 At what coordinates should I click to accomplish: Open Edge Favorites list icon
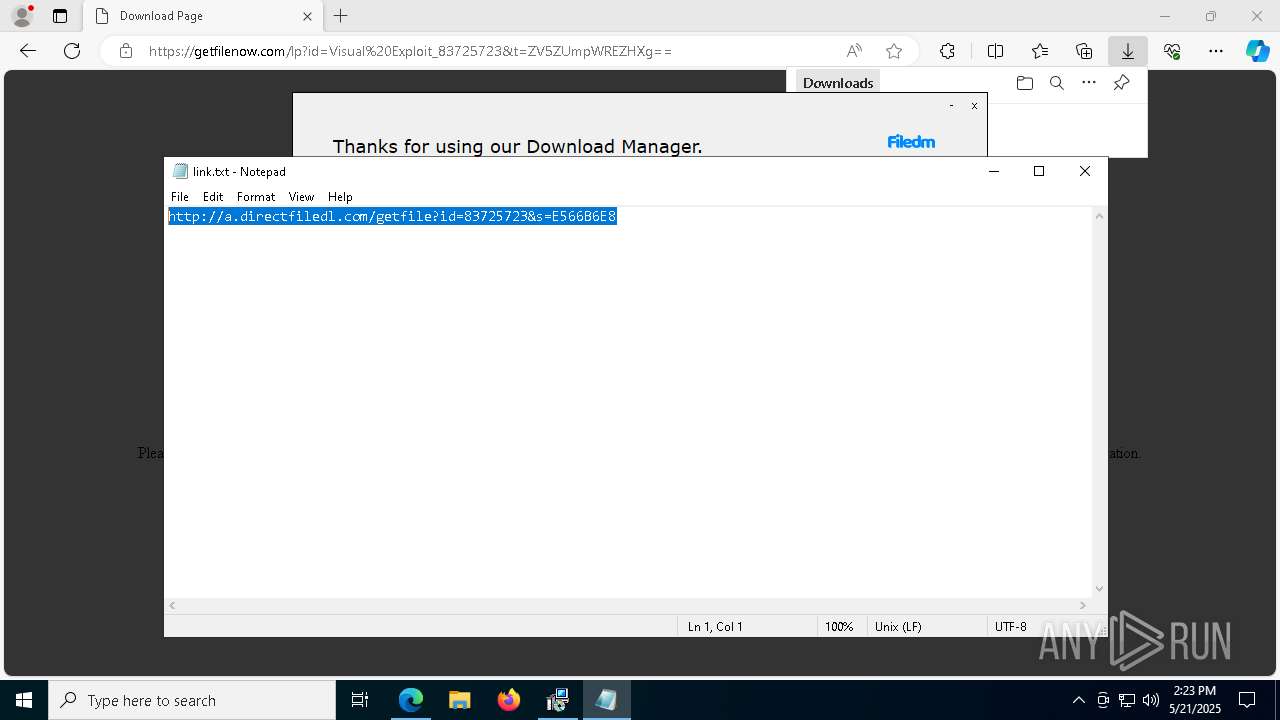coord(1040,51)
